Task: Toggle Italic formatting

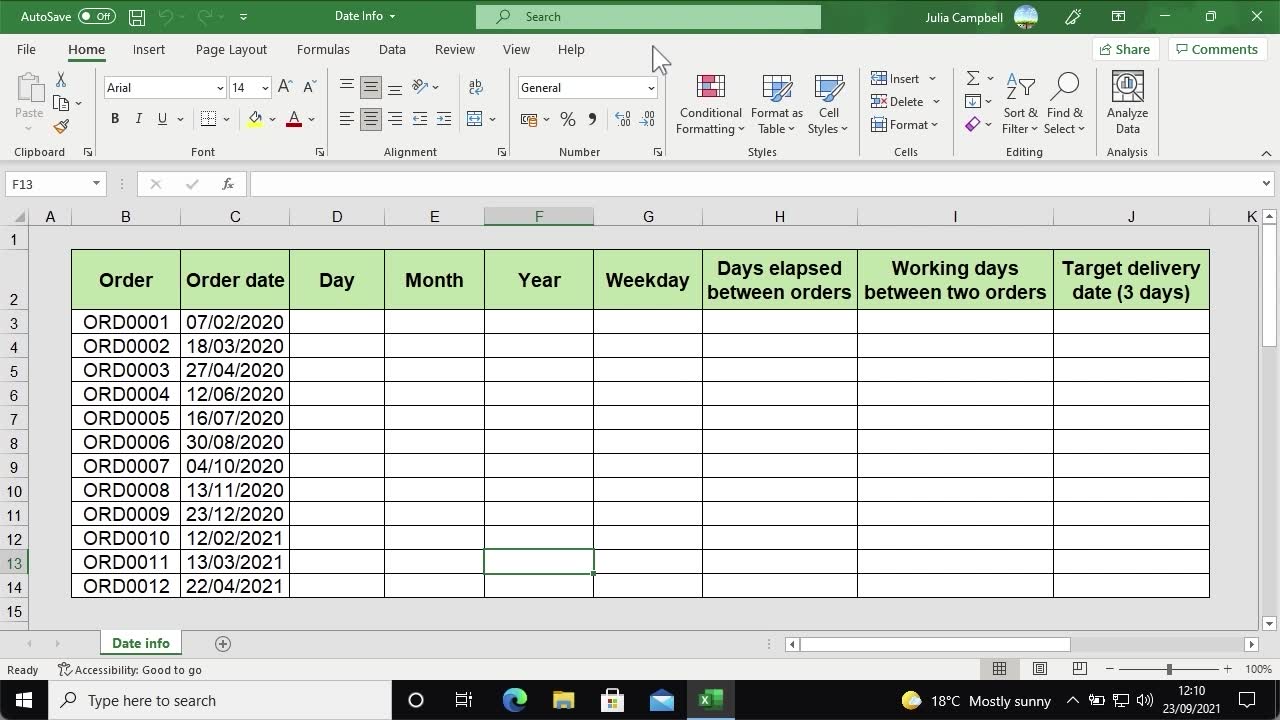Action: pos(138,119)
